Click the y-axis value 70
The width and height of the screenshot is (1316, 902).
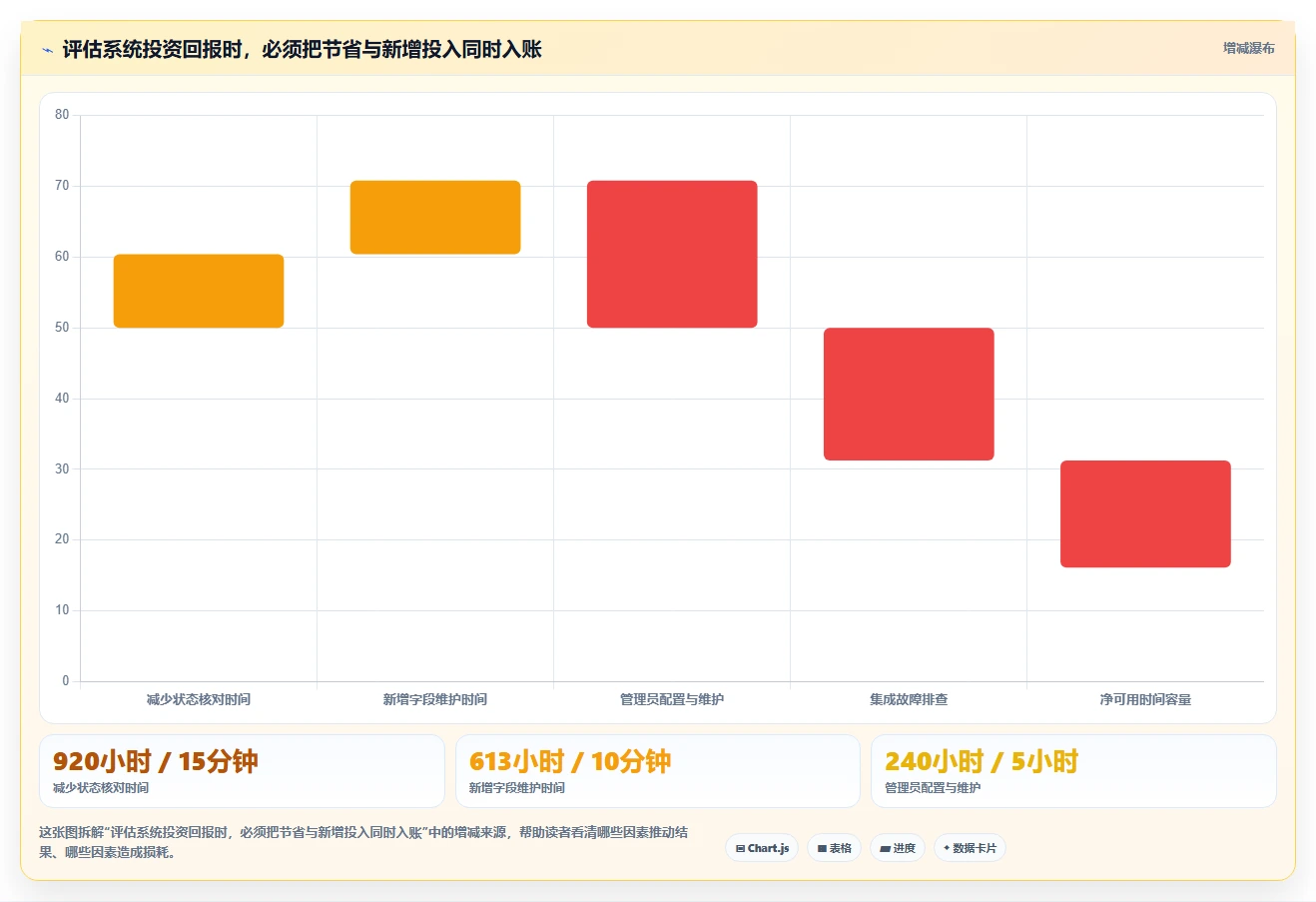click(62, 186)
